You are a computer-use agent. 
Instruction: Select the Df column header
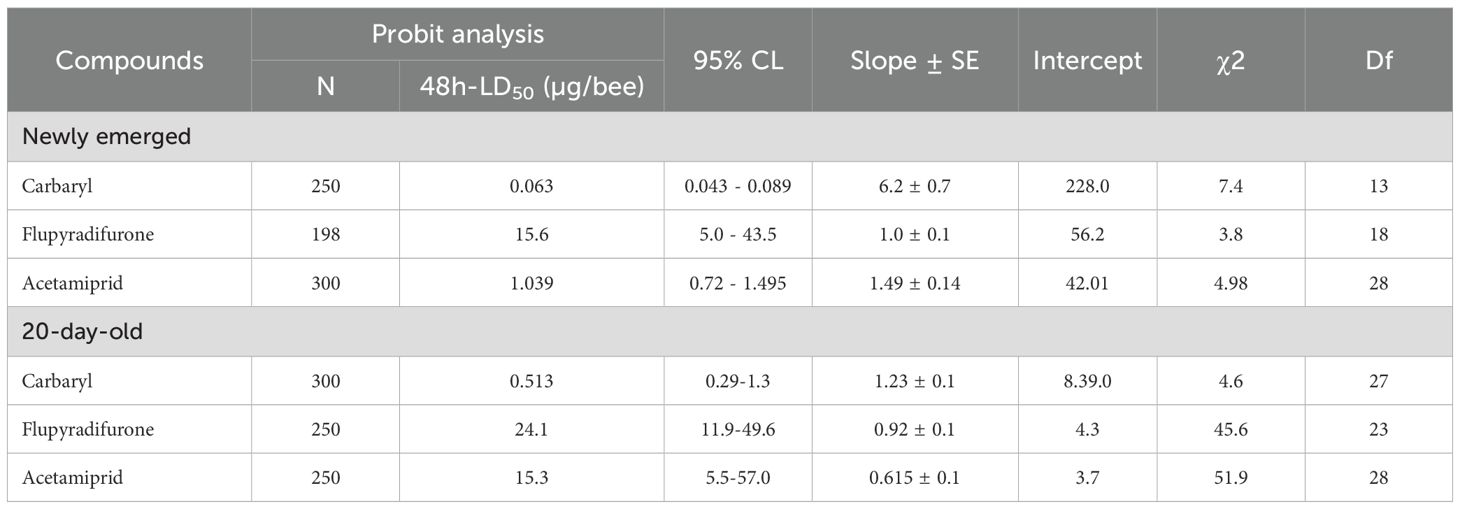pyautogui.click(x=1378, y=60)
